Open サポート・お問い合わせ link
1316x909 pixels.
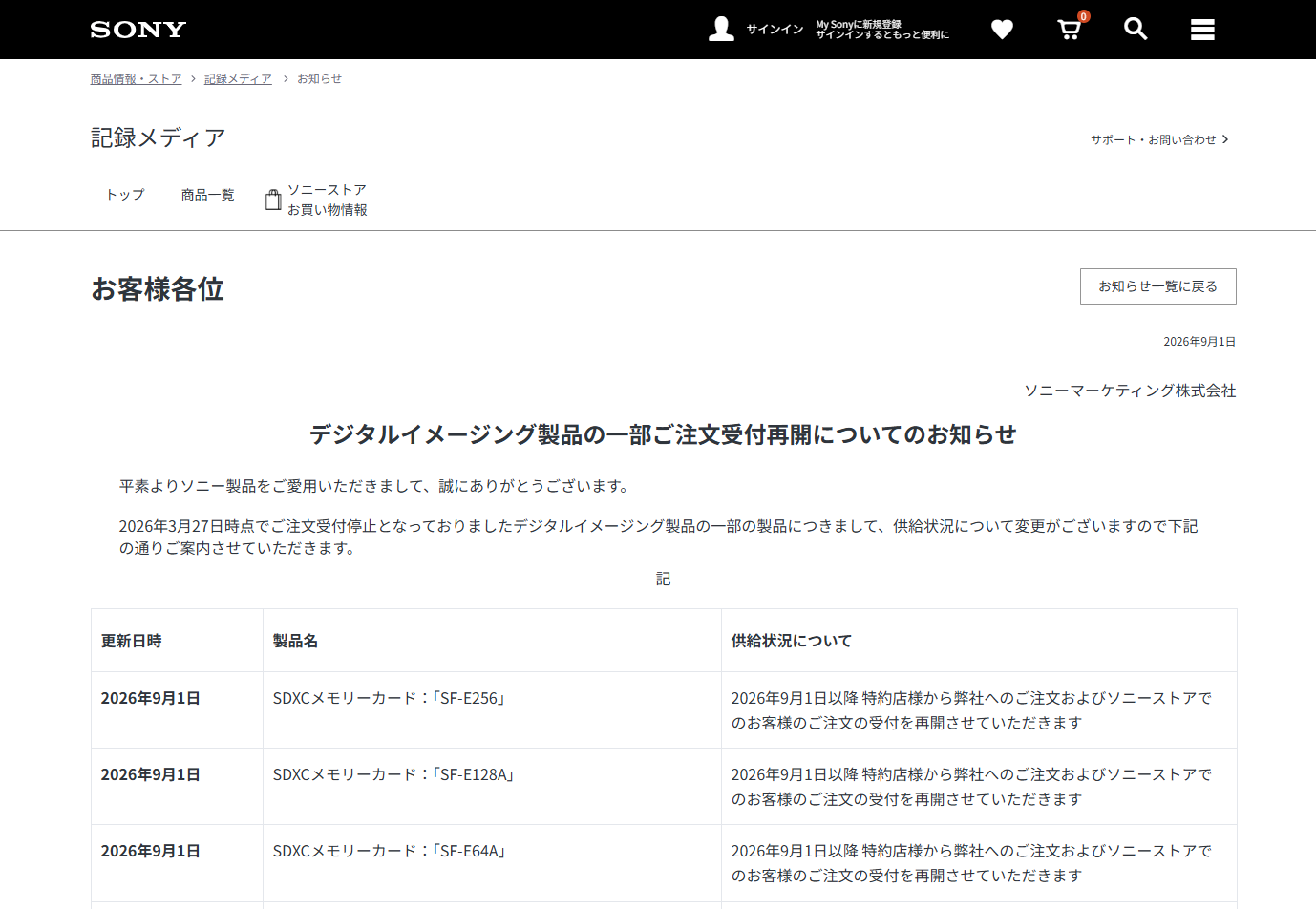[1154, 139]
